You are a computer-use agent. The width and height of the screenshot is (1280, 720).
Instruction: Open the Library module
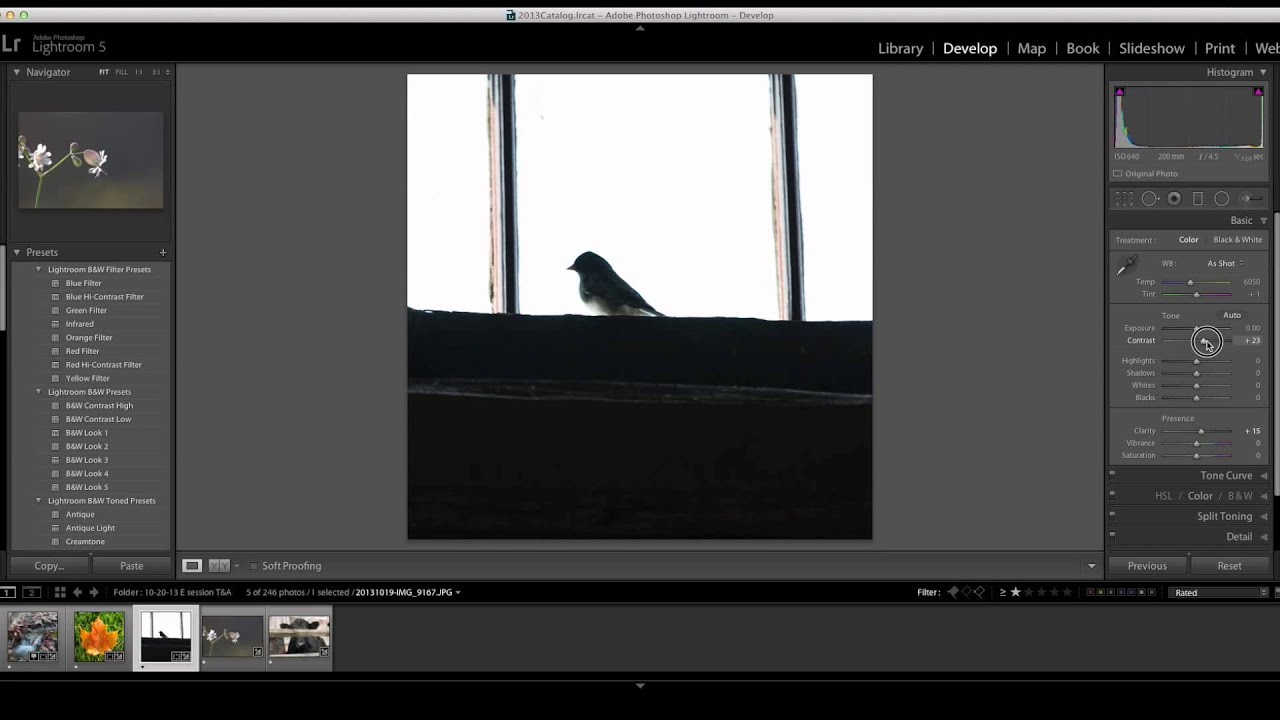click(900, 48)
